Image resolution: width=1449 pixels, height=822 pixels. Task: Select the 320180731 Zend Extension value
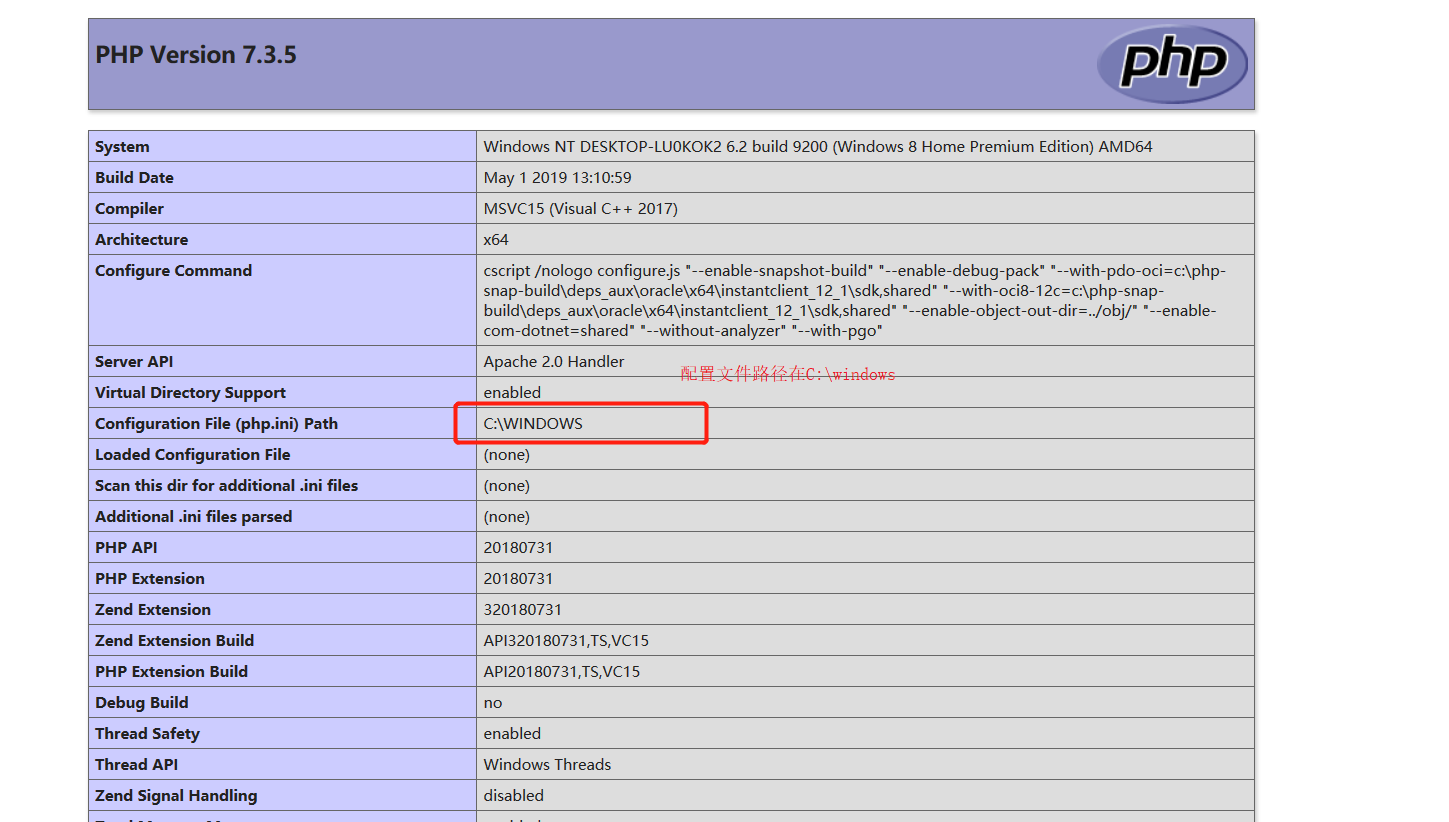click(523, 610)
